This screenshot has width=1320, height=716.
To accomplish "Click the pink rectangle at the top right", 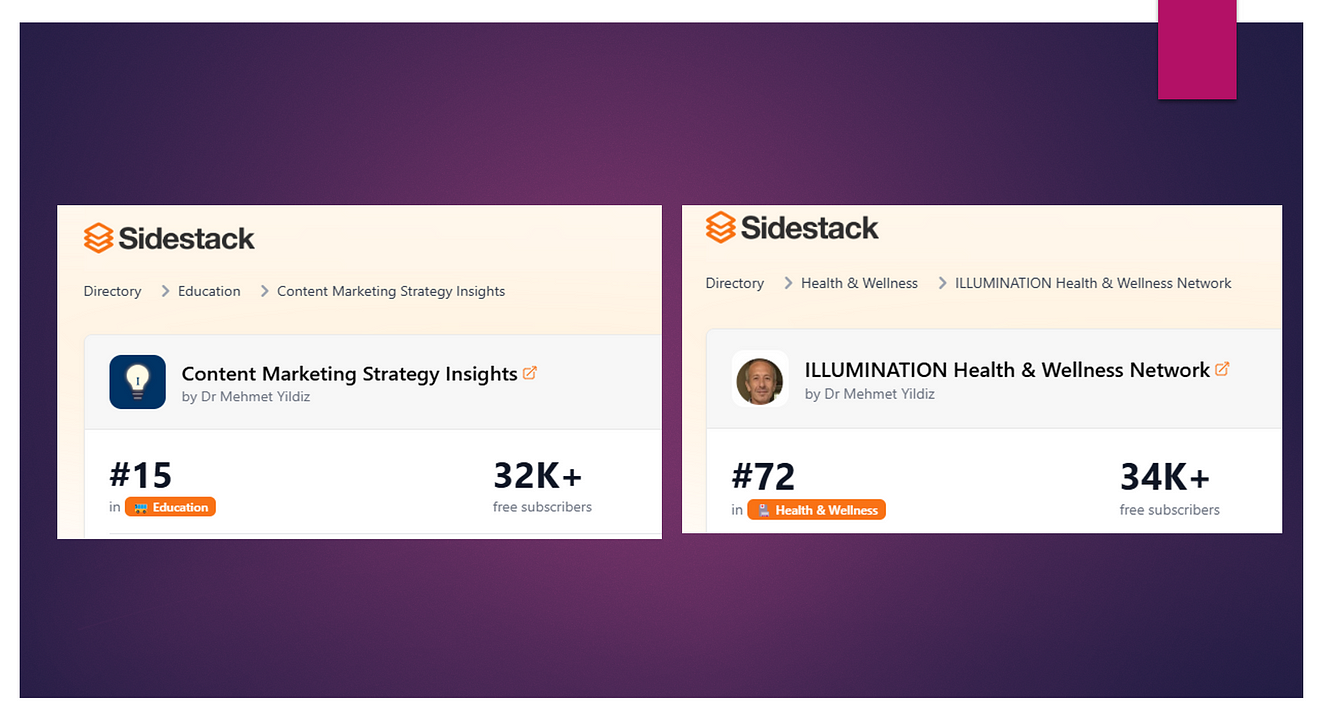I will pyautogui.click(x=1196, y=50).
